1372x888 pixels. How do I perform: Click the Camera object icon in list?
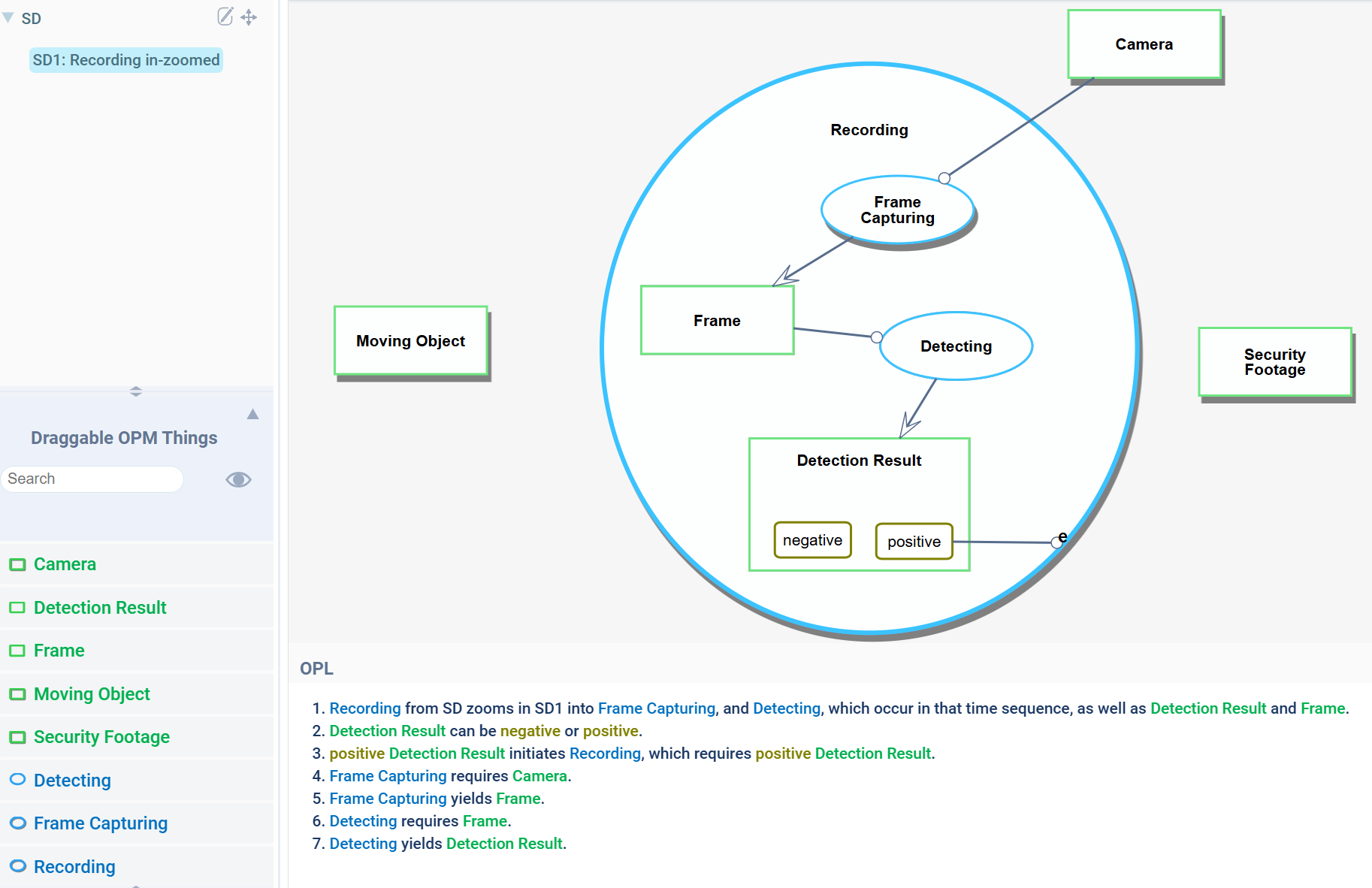click(x=17, y=564)
